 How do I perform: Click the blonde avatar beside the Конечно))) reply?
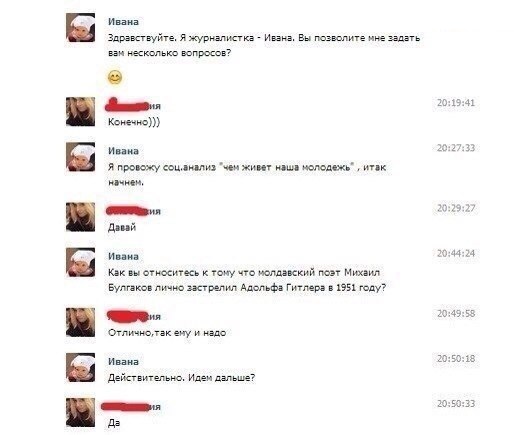(x=80, y=112)
